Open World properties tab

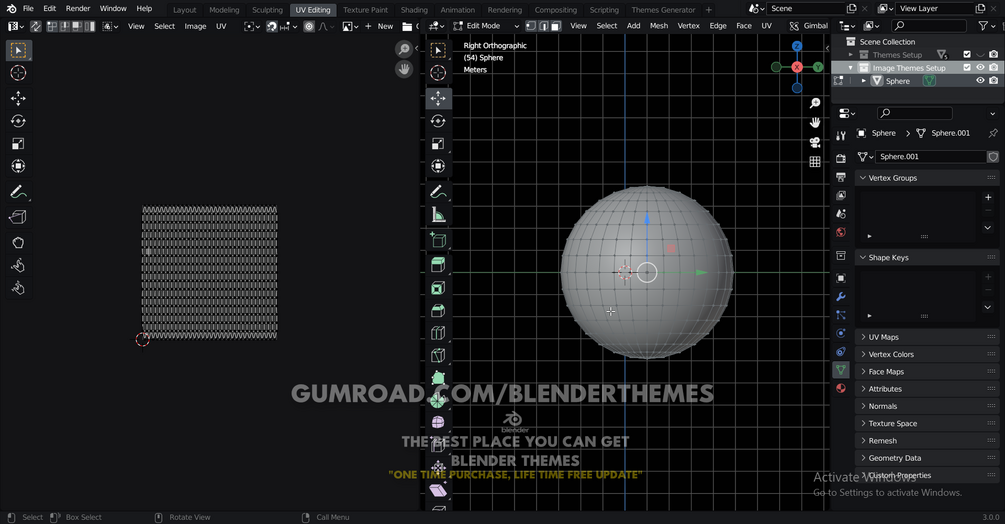[841, 232]
